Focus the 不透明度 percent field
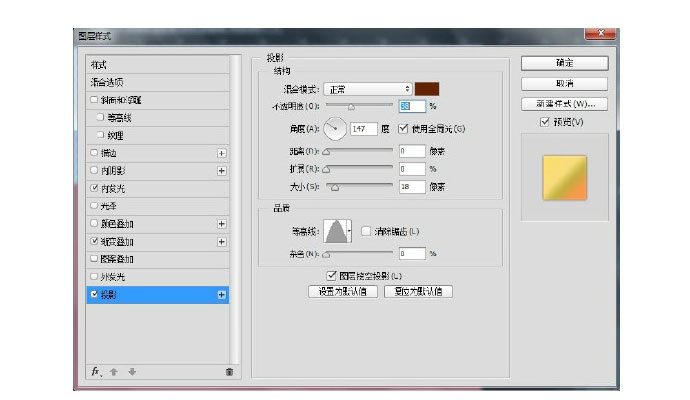This screenshot has height=400, width=690. pos(412,106)
